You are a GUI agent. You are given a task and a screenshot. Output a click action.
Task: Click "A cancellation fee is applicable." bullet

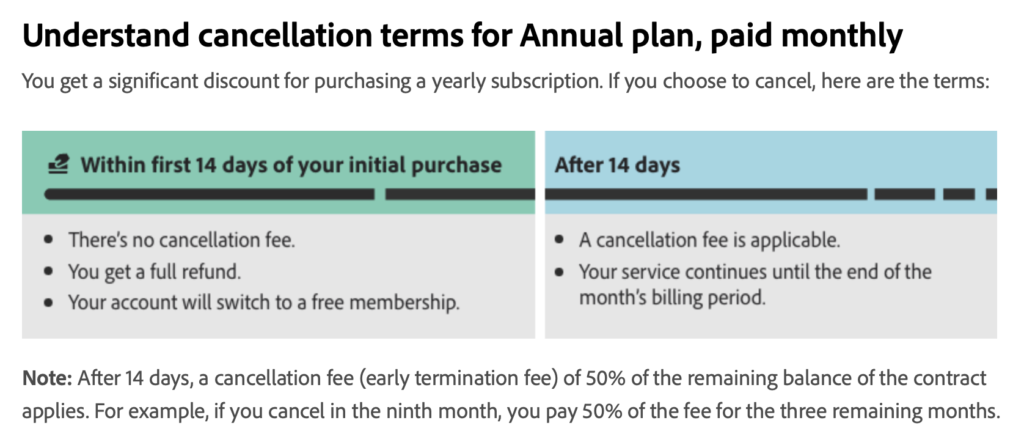[x=709, y=241]
